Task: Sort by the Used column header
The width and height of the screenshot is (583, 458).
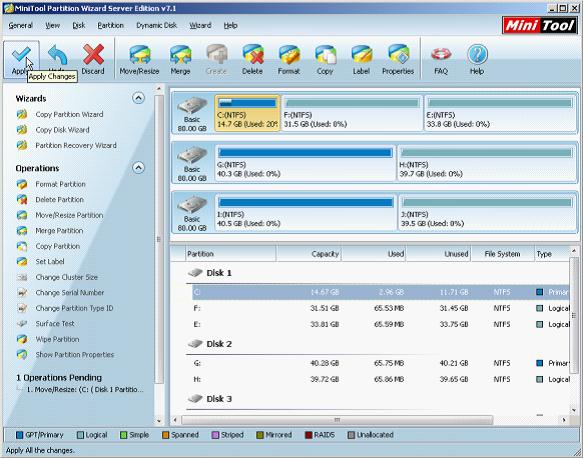Action: coord(374,254)
